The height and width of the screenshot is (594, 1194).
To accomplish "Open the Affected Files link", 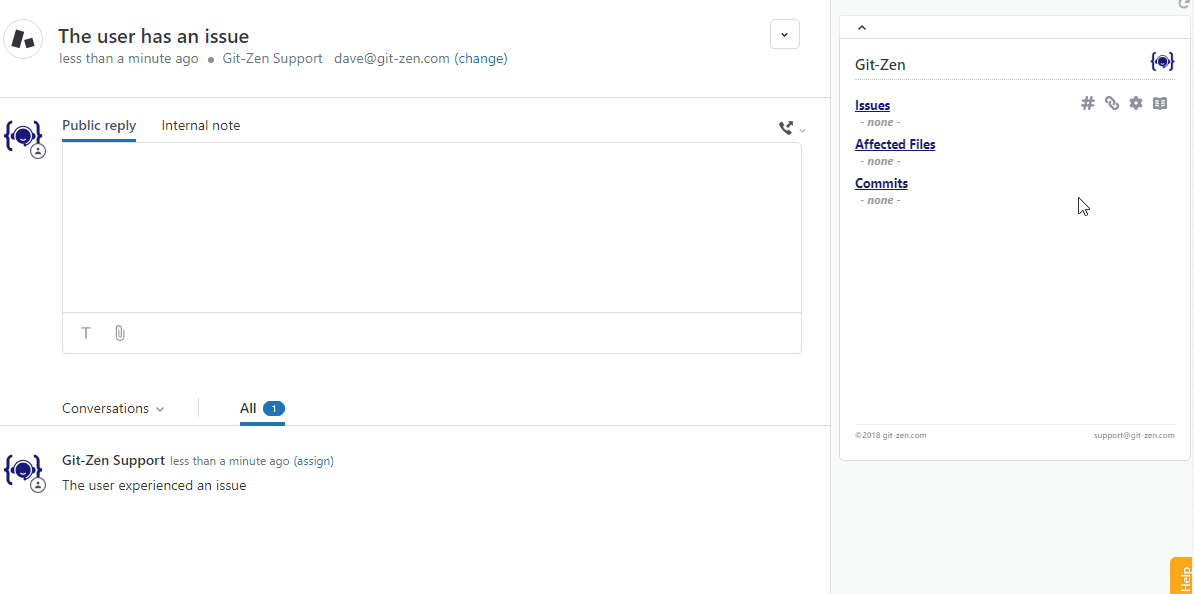I will (x=895, y=144).
